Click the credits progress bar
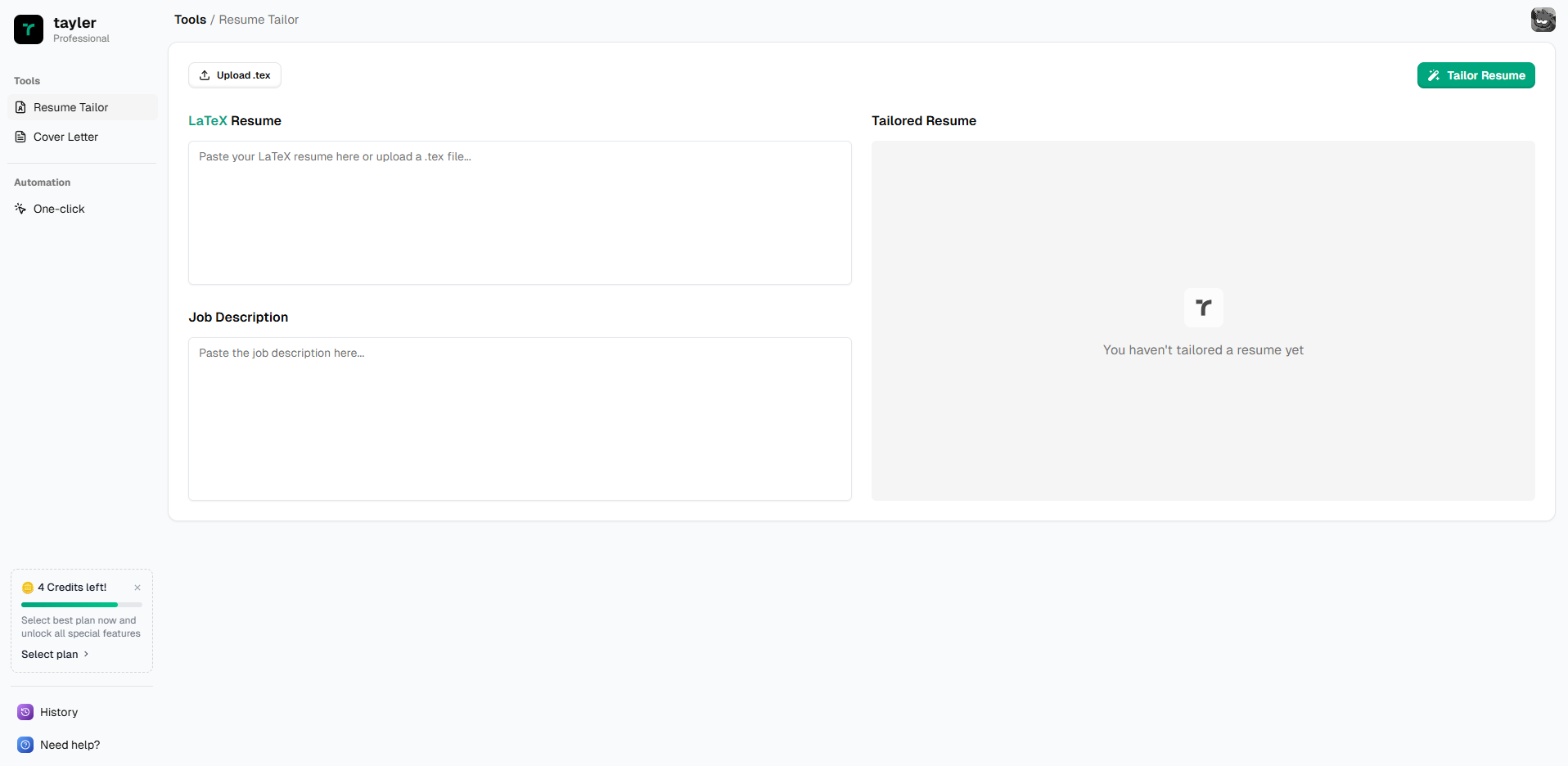The width and height of the screenshot is (1568, 766). (x=81, y=605)
